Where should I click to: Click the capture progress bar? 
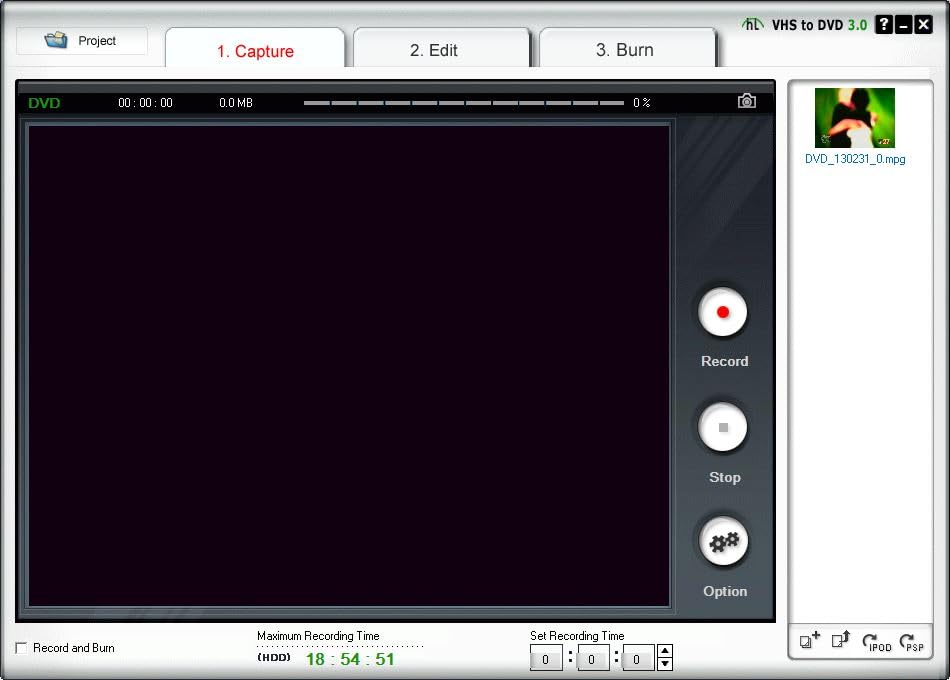(x=463, y=102)
